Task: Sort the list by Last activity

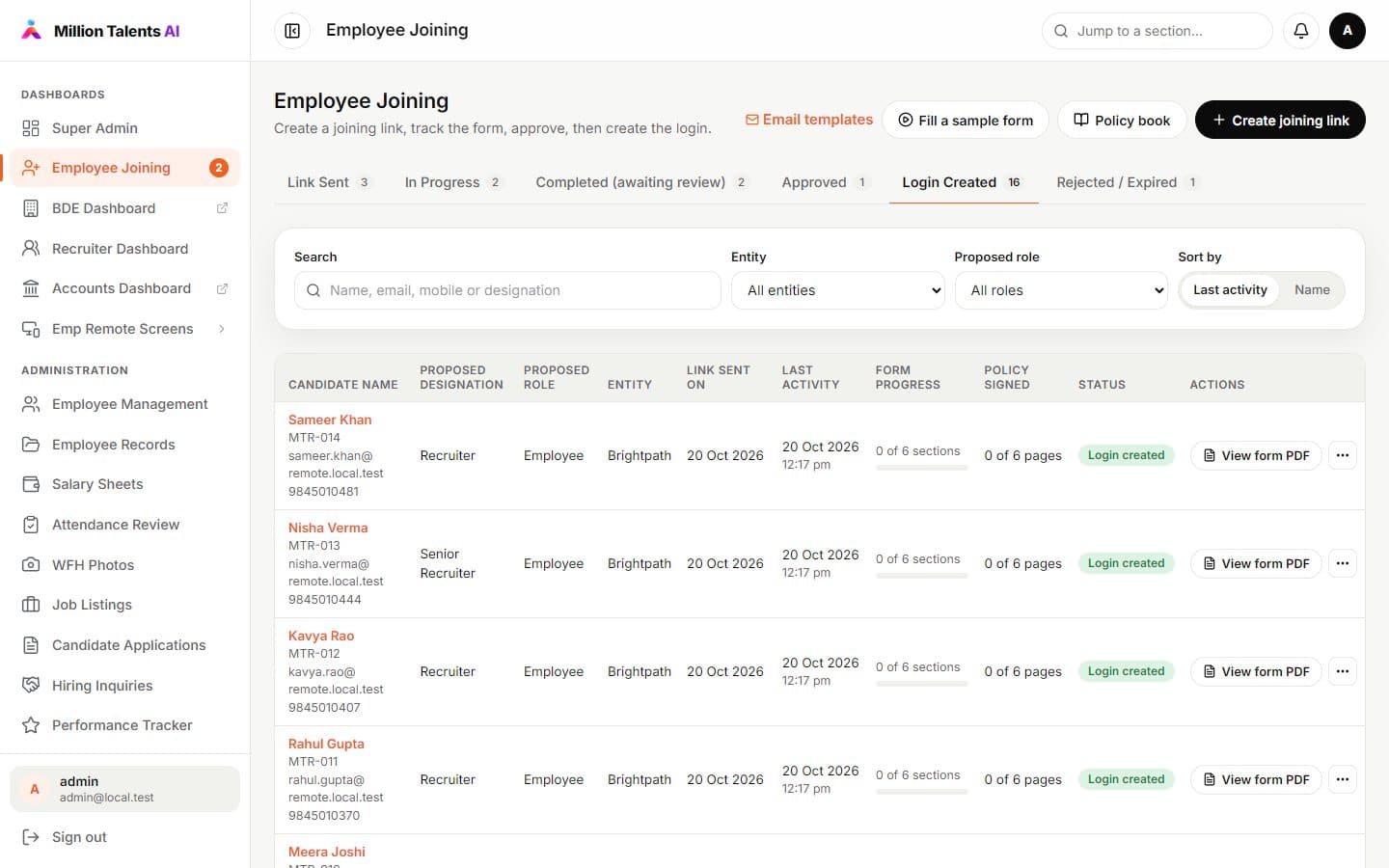Action: [1230, 290]
